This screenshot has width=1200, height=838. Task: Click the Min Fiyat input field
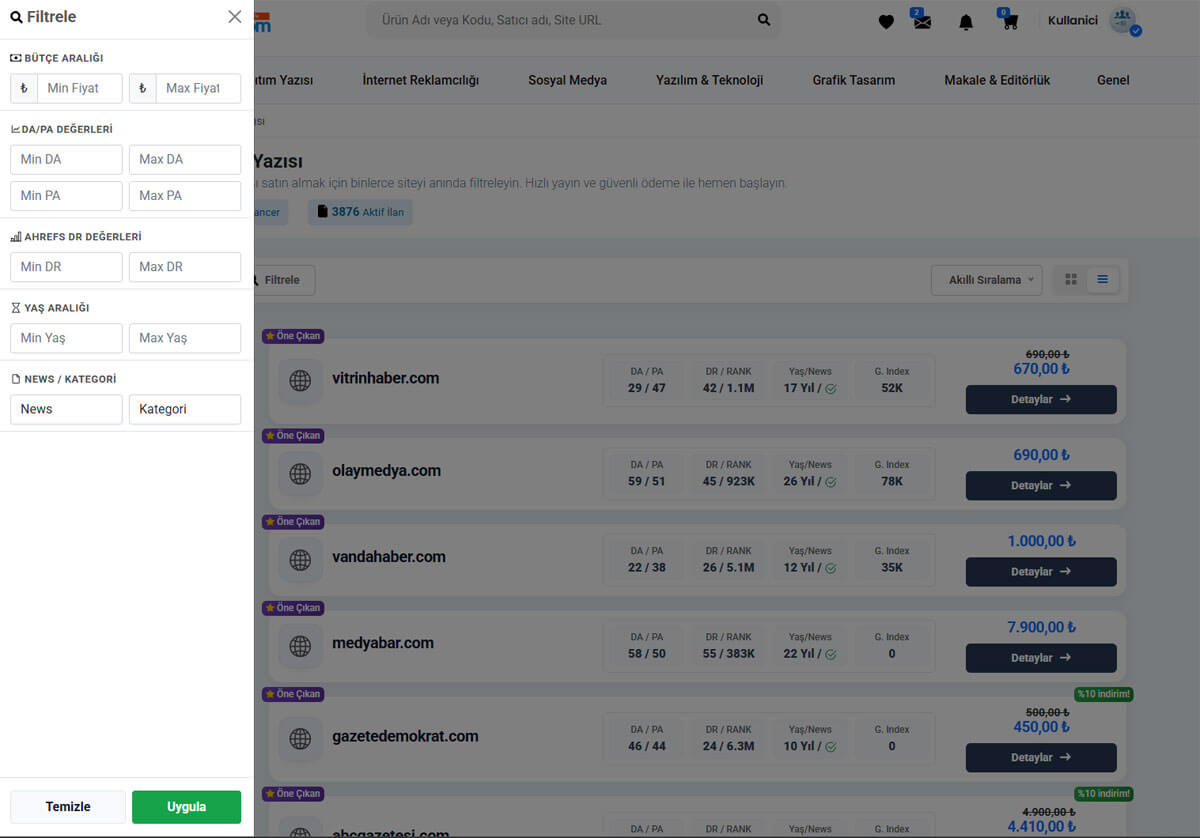tap(79, 88)
